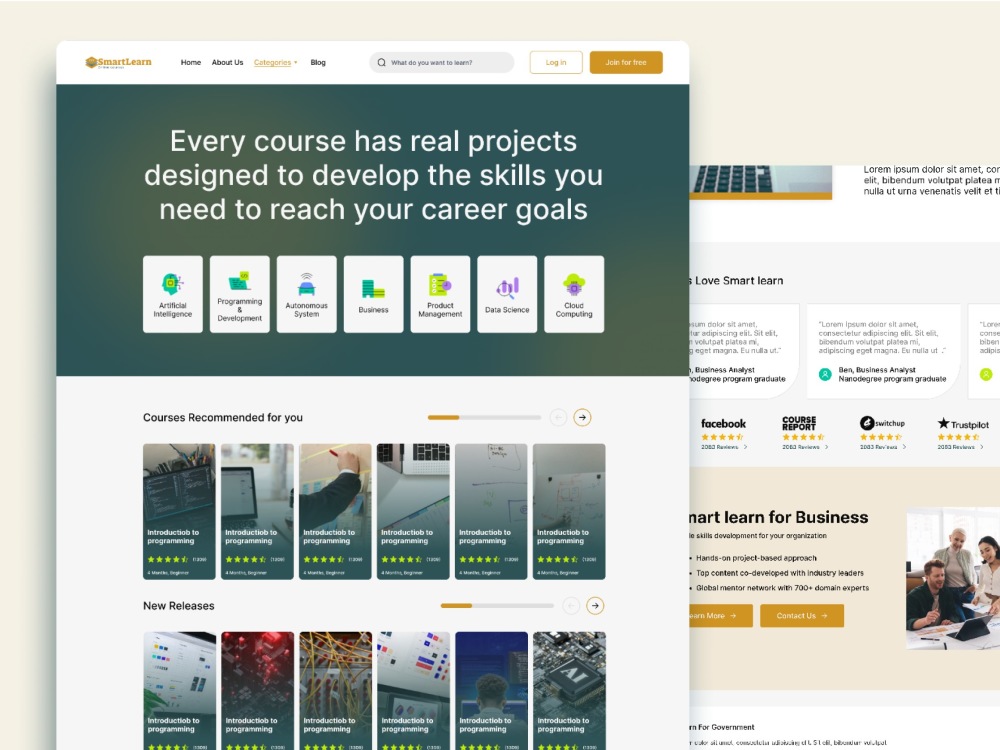Click the Course Report reviews logo
Screen dimensions: 1000x750
click(799, 423)
